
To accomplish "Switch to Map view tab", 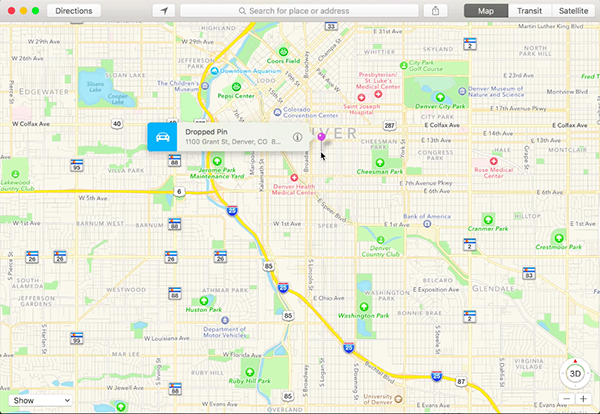I will coord(486,11).
